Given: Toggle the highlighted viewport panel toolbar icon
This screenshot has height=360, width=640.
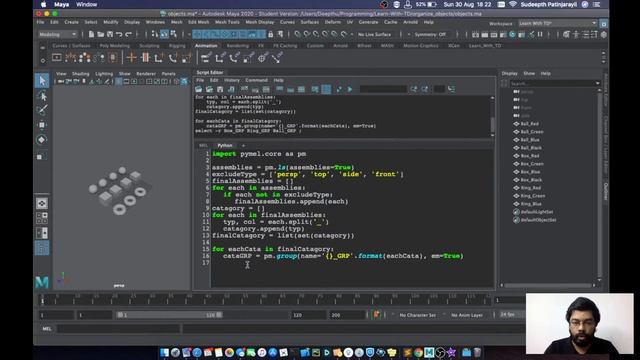Looking at the screenshot, I should click(118, 82).
